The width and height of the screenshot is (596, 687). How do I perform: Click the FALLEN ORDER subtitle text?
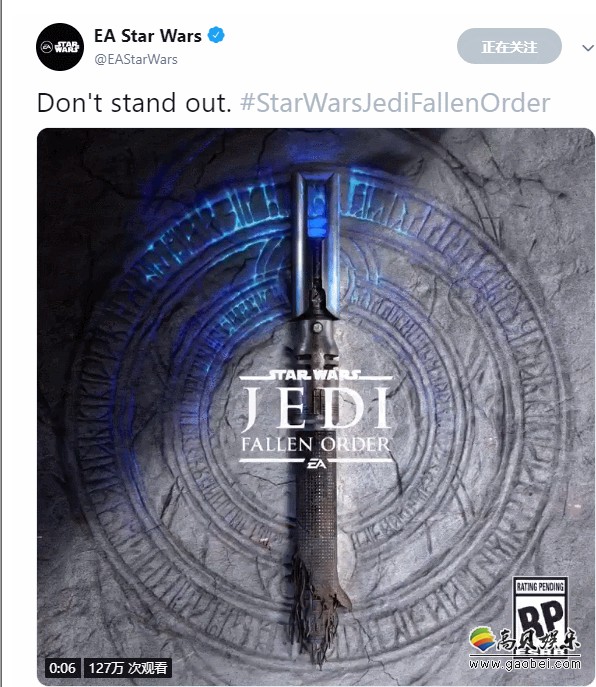tap(316, 445)
